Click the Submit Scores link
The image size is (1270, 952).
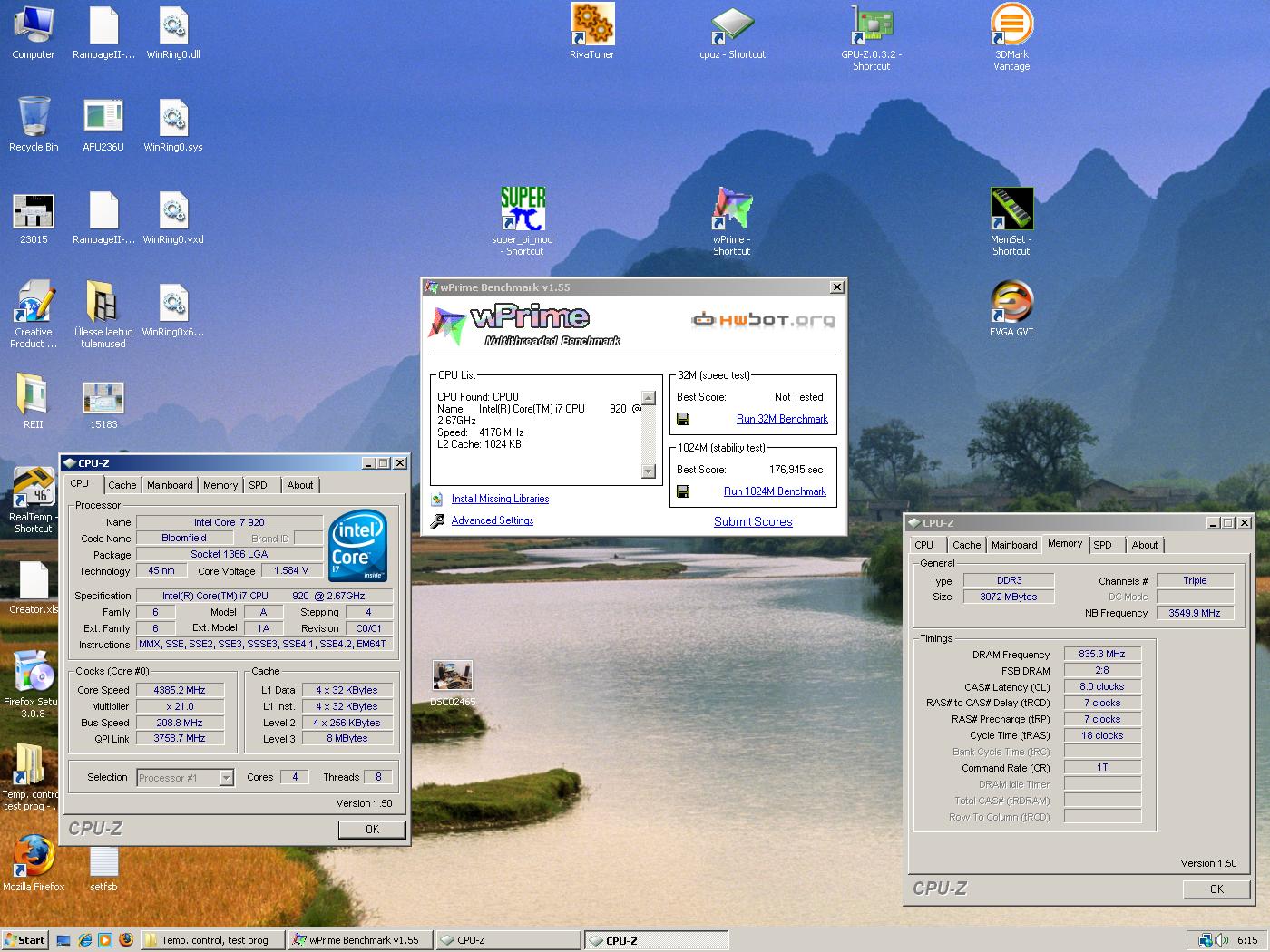pyautogui.click(x=753, y=521)
